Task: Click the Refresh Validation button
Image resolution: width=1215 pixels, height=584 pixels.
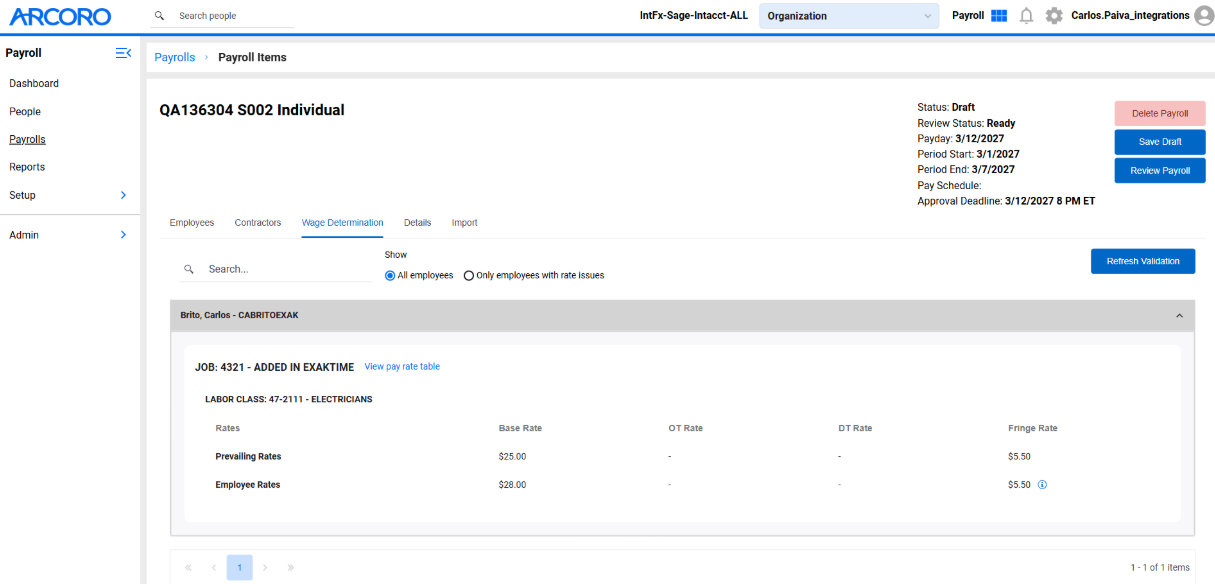Action: click(x=1143, y=262)
